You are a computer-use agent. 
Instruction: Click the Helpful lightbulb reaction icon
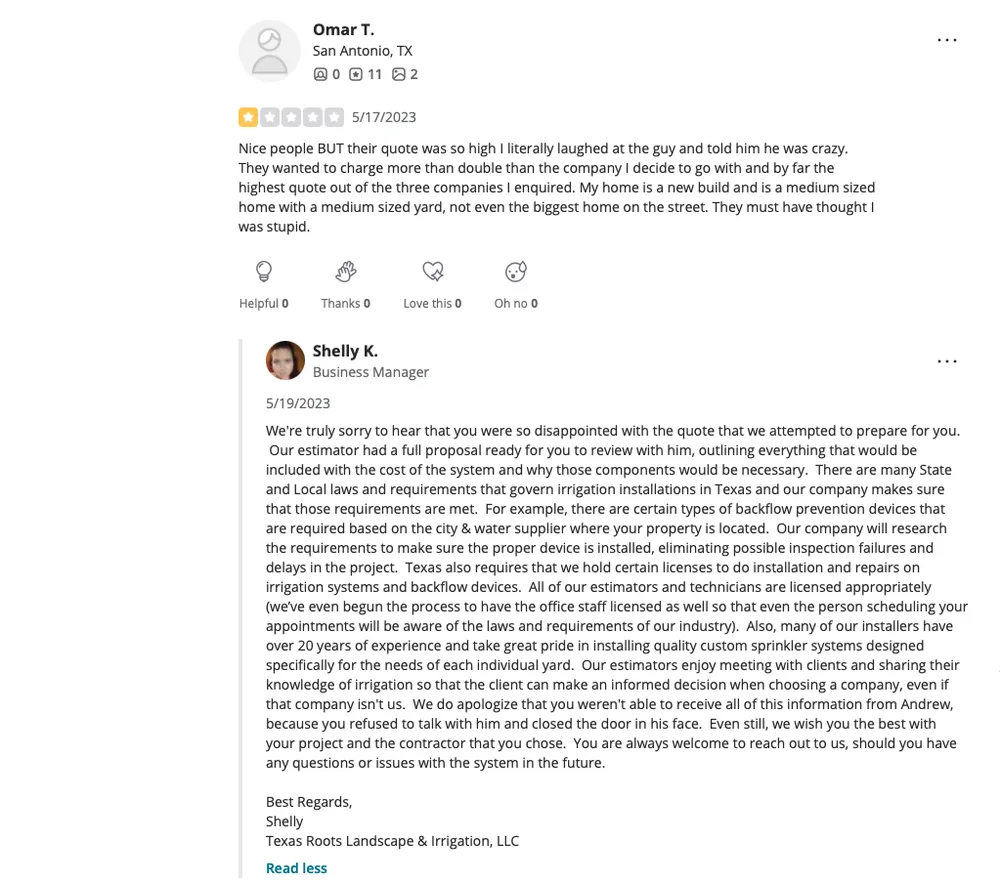click(x=264, y=272)
